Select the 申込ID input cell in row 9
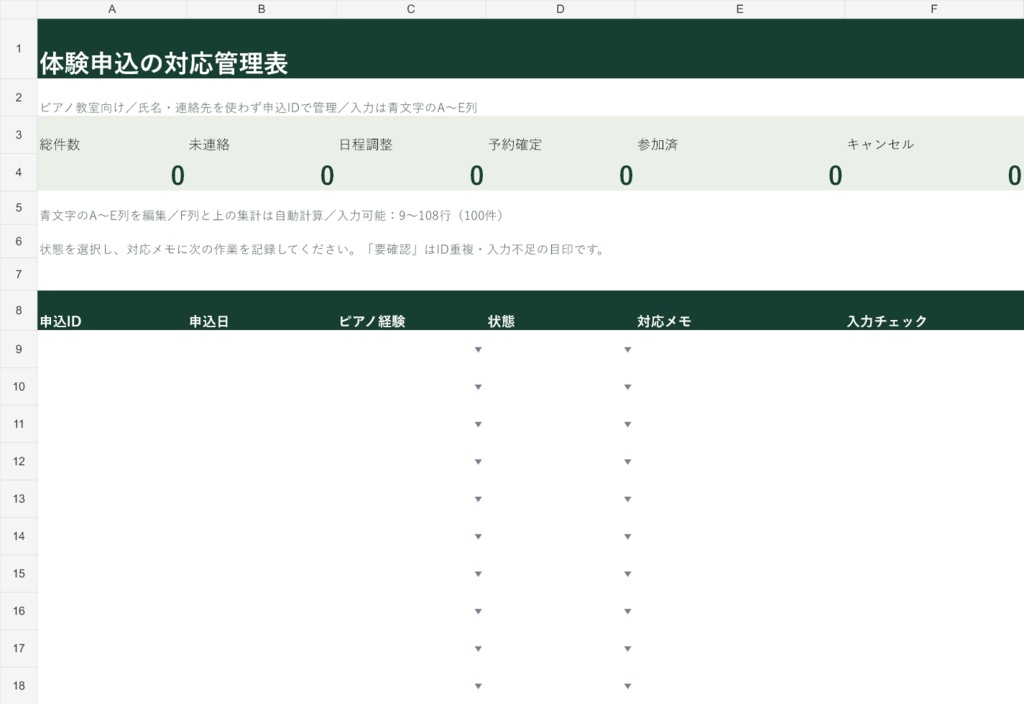1024x704 pixels. point(112,349)
